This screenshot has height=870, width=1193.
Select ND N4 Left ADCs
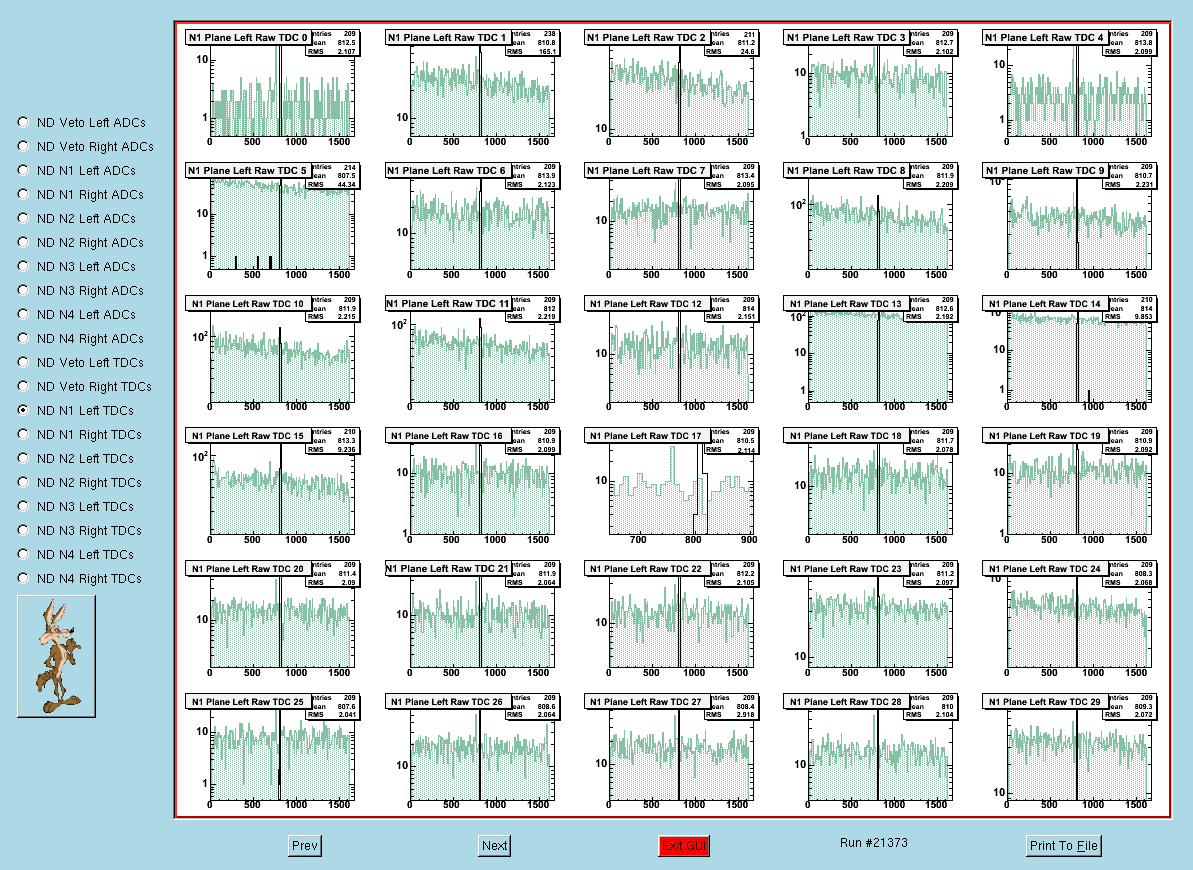23,314
